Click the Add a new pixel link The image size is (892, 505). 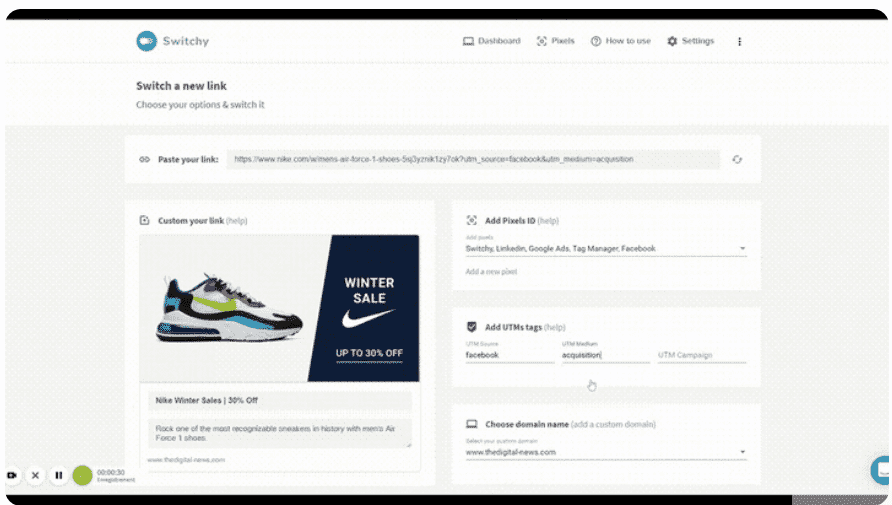click(x=491, y=272)
